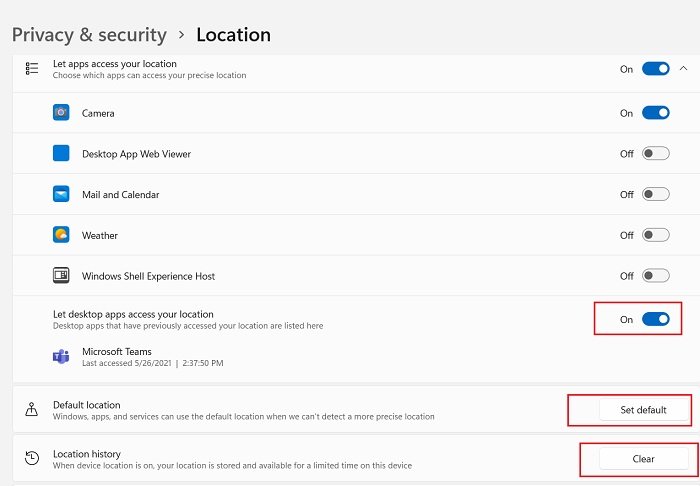This screenshot has height=486, width=700.
Task: Turn off Camera location access
Action: coord(655,113)
